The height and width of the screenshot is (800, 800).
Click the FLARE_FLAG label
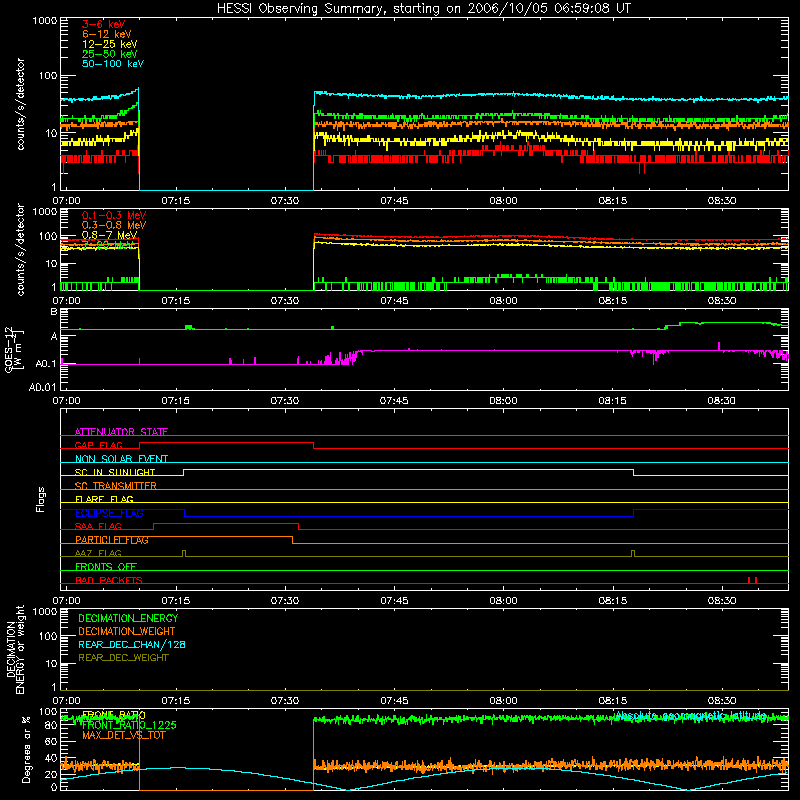click(x=104, y=499)
